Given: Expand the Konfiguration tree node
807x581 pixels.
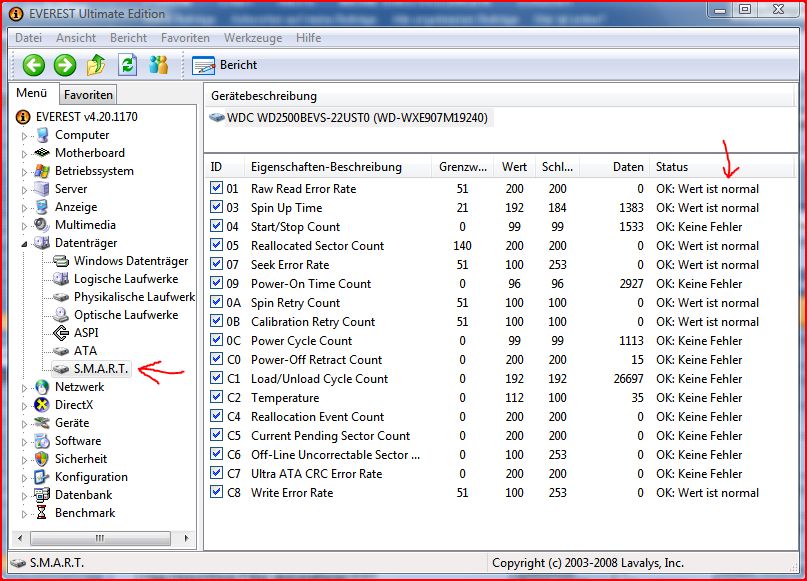Looking at the screenshot, I should (x=24, y=478).
